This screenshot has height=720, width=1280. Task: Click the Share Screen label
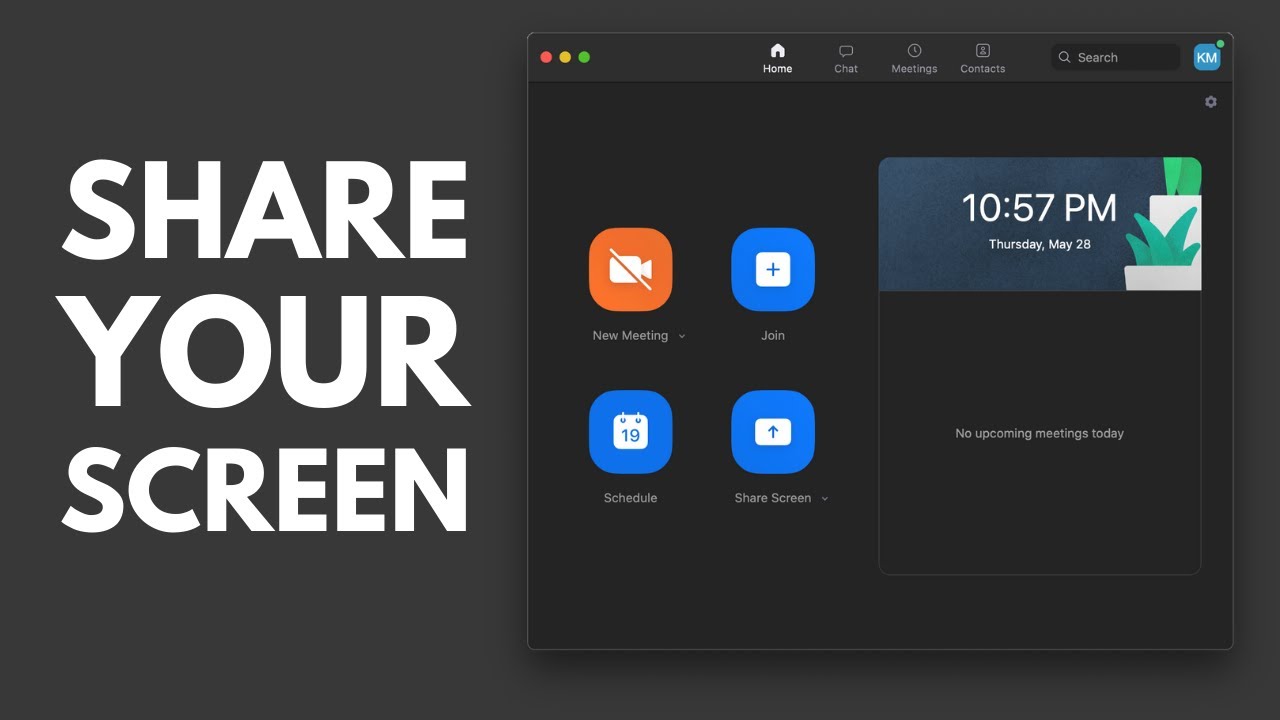point(772,498)
